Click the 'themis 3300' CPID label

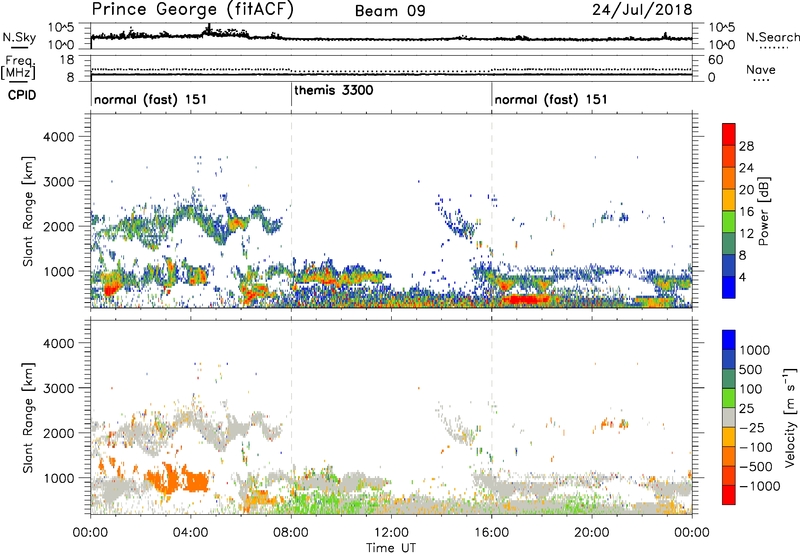334,90
